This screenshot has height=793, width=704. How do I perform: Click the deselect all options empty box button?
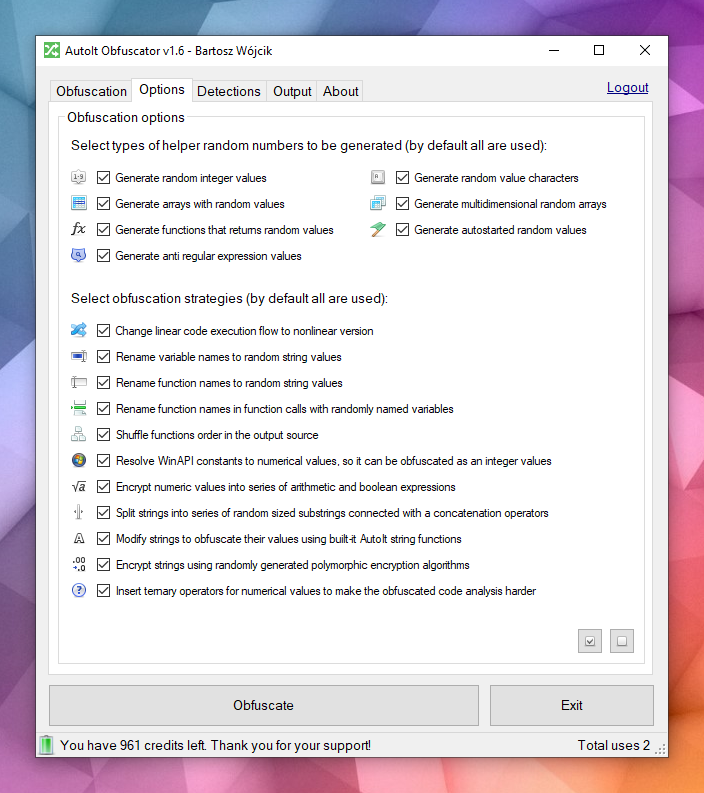point(622,641)
